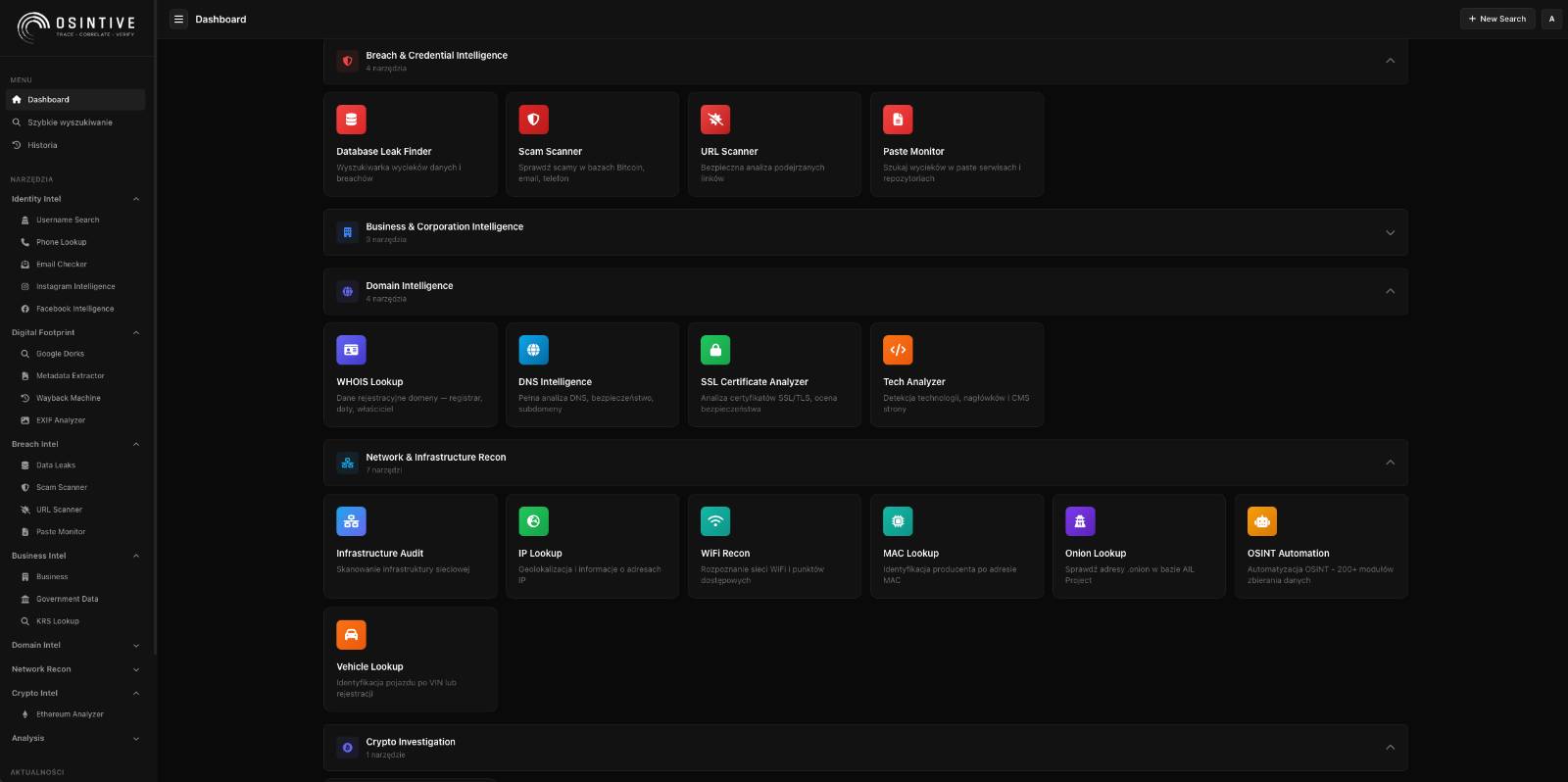The image size is (1568, 782).
Task: Select the Paste Monitor document icon
Action: pyautogui.click(x=898, y=120)
